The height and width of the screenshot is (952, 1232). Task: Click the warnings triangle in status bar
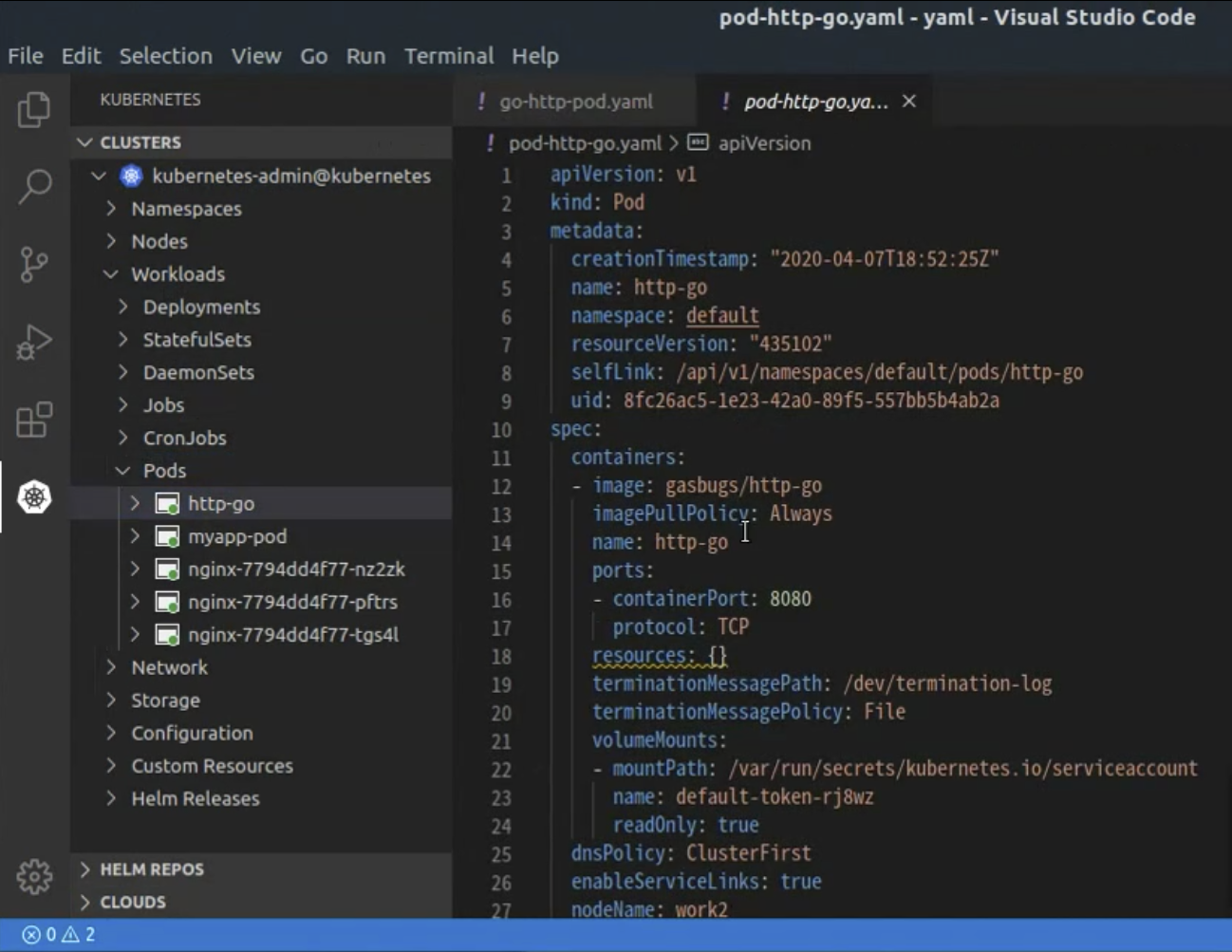pyautogui.click(x=71, y=935)
